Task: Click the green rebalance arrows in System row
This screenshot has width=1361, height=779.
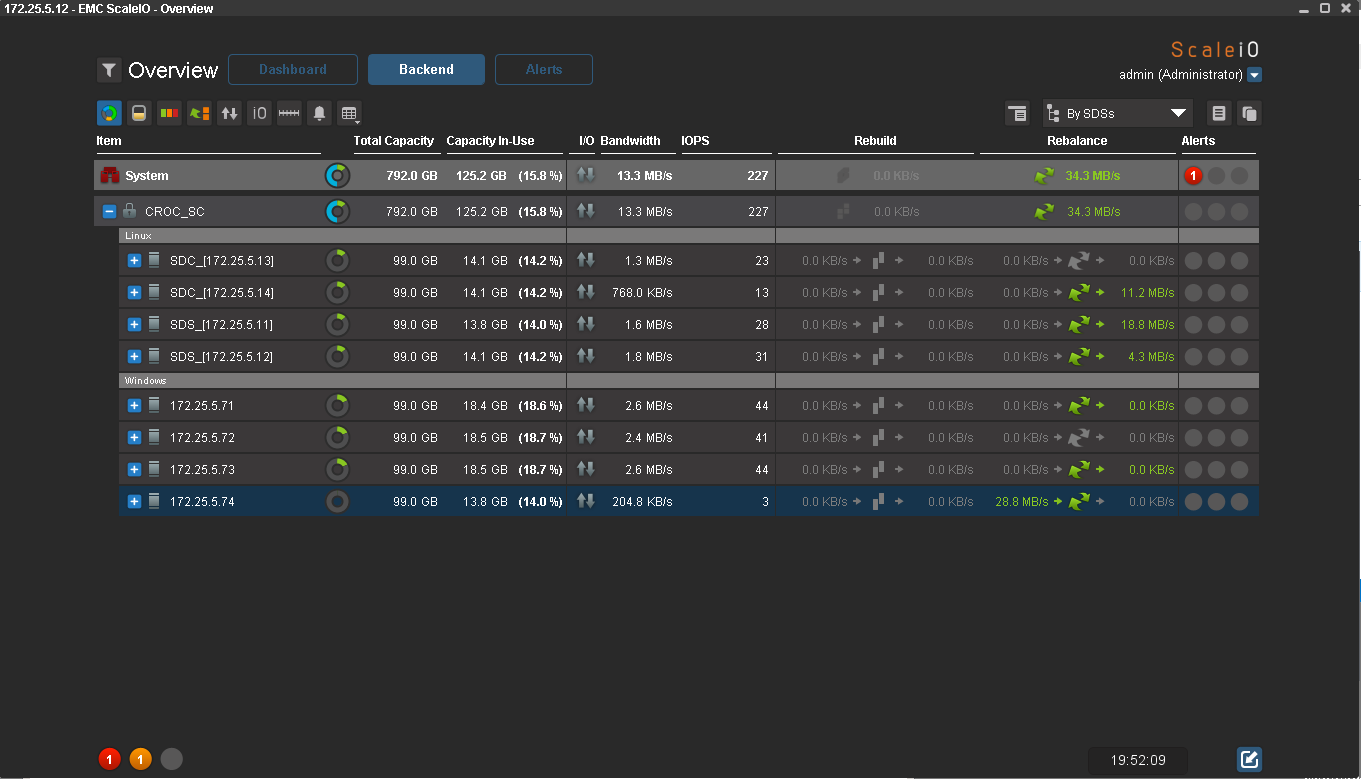Action: [1044, 176]
